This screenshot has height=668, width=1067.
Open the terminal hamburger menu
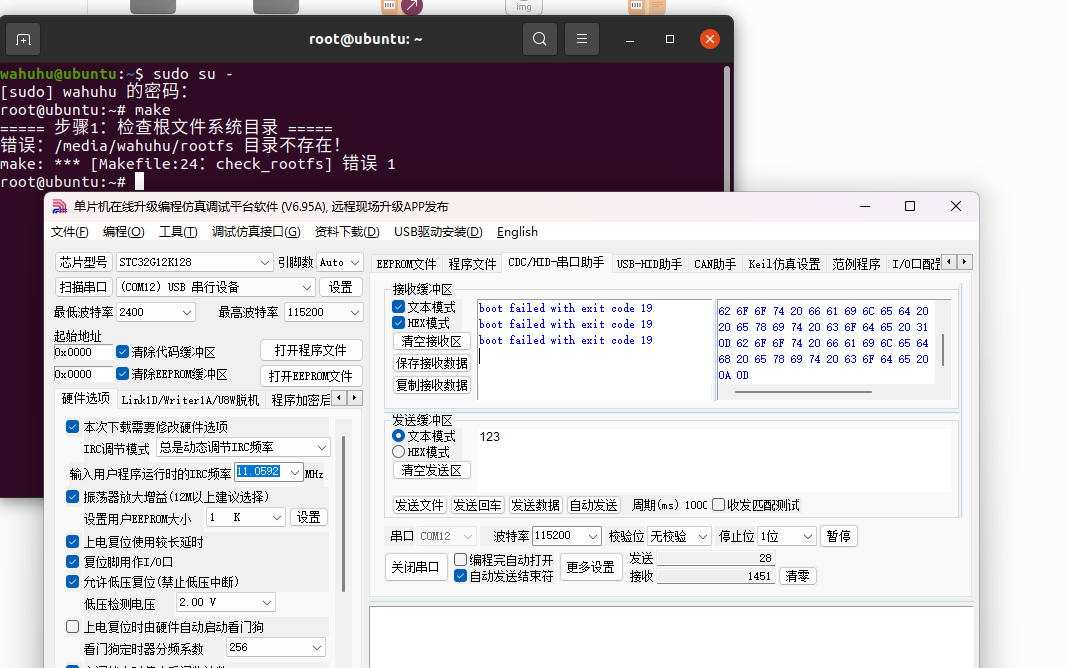pyautogui.click(x=581, y=39)
